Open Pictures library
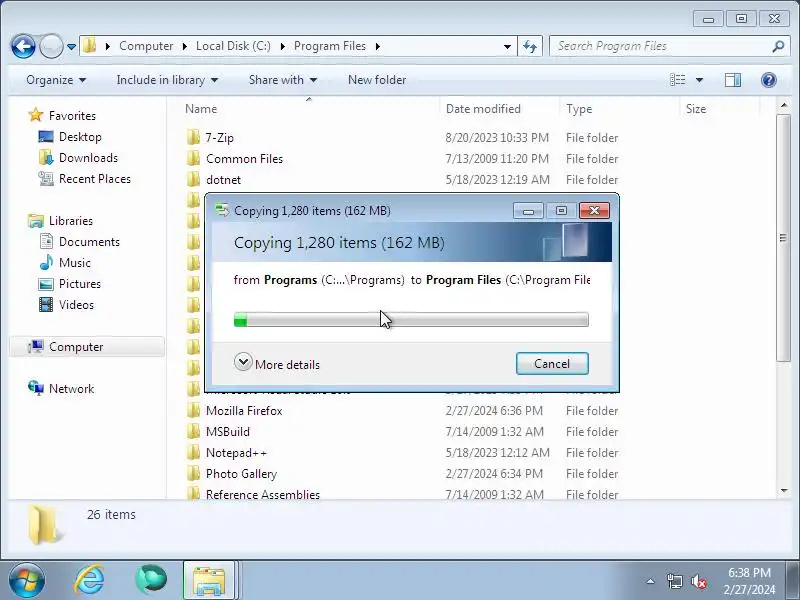Screen dimensions: 800x600 coord(80,284)
